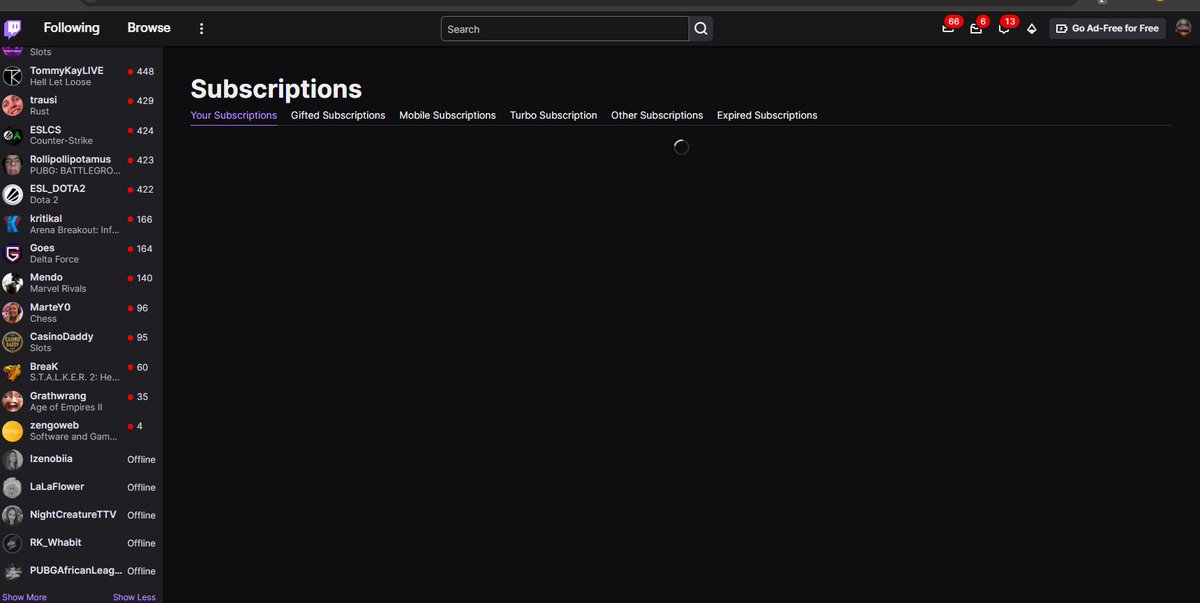
Task: Open Mendo channel avatar
Action: click(12, 283)
